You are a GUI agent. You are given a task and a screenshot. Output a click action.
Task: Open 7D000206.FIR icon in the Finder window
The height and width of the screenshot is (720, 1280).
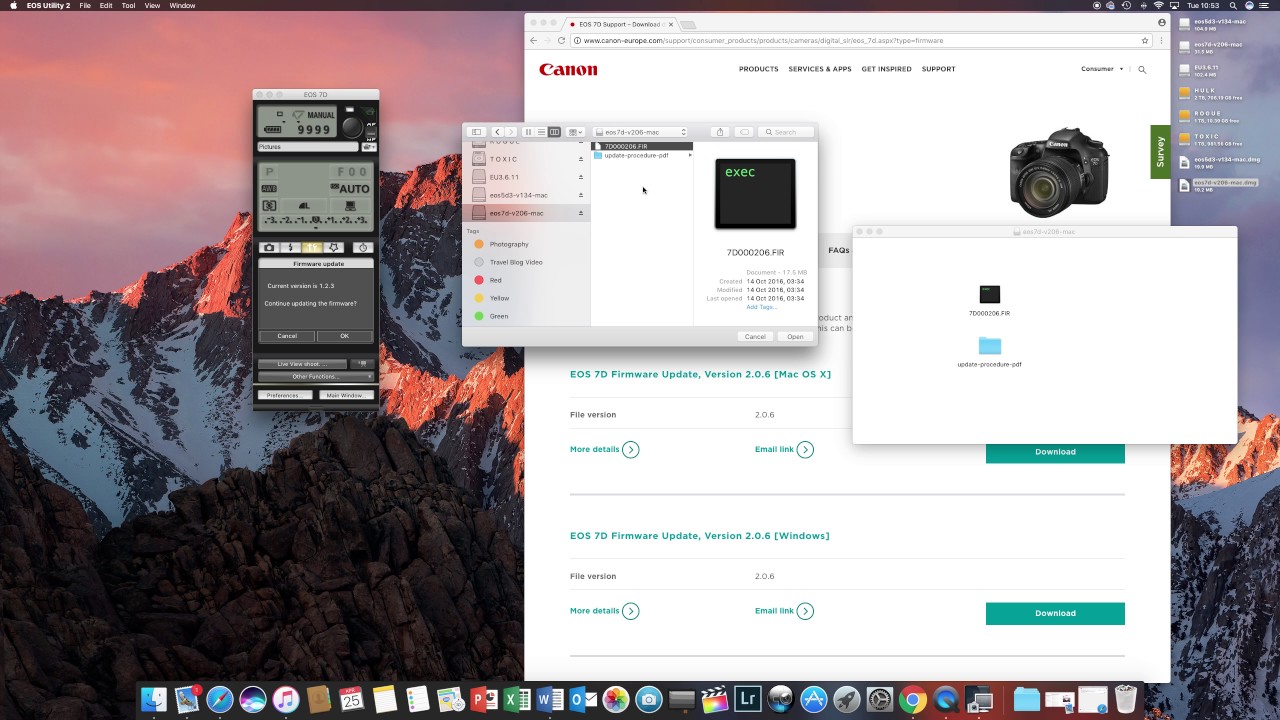click(x=989, y=294)
